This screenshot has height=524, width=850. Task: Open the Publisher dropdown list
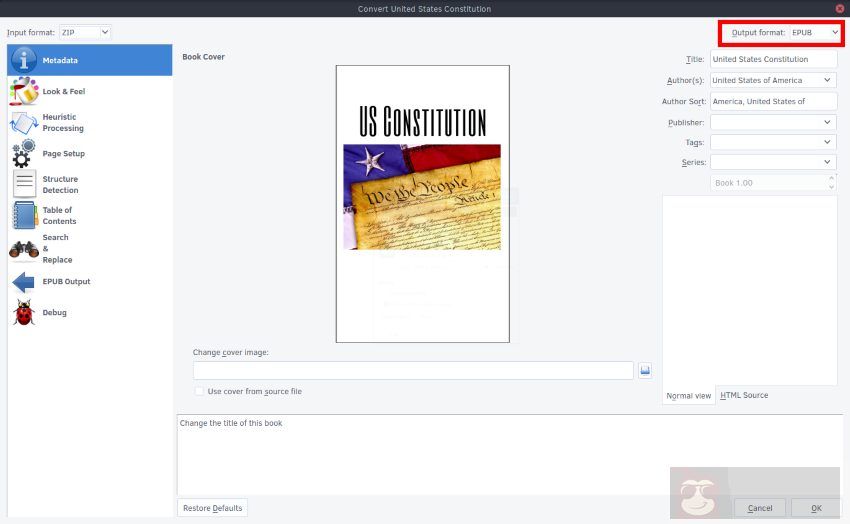pyautogui.click(x=827, y=122)
